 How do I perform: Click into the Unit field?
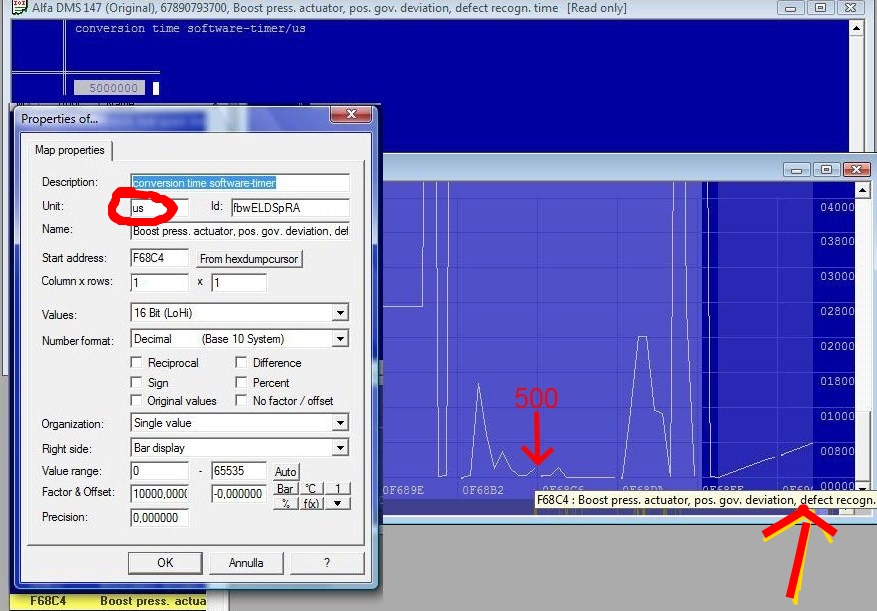pos(159,208)
